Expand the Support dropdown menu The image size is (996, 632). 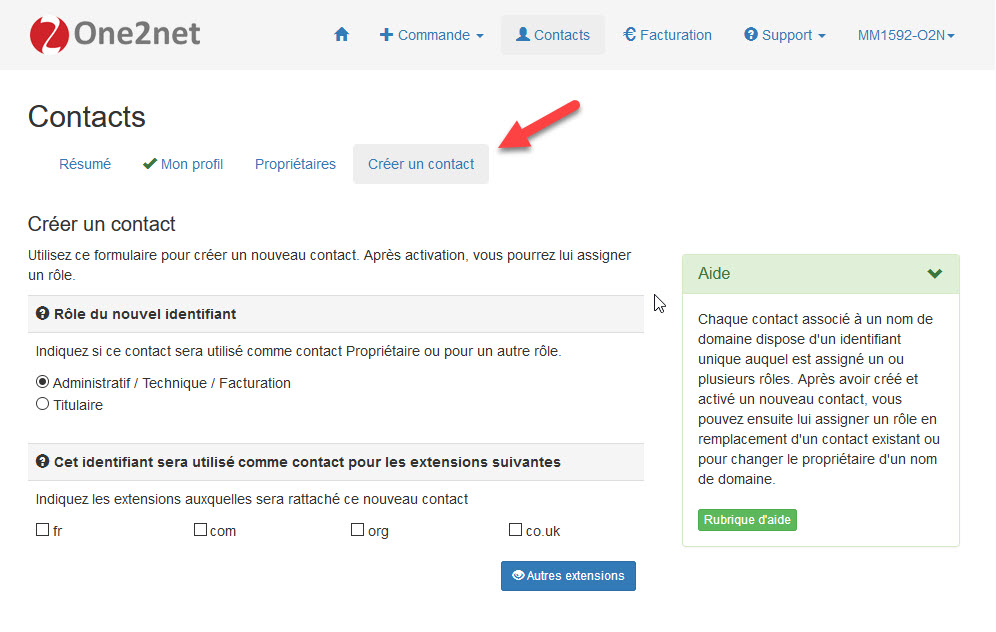[784, 35]
